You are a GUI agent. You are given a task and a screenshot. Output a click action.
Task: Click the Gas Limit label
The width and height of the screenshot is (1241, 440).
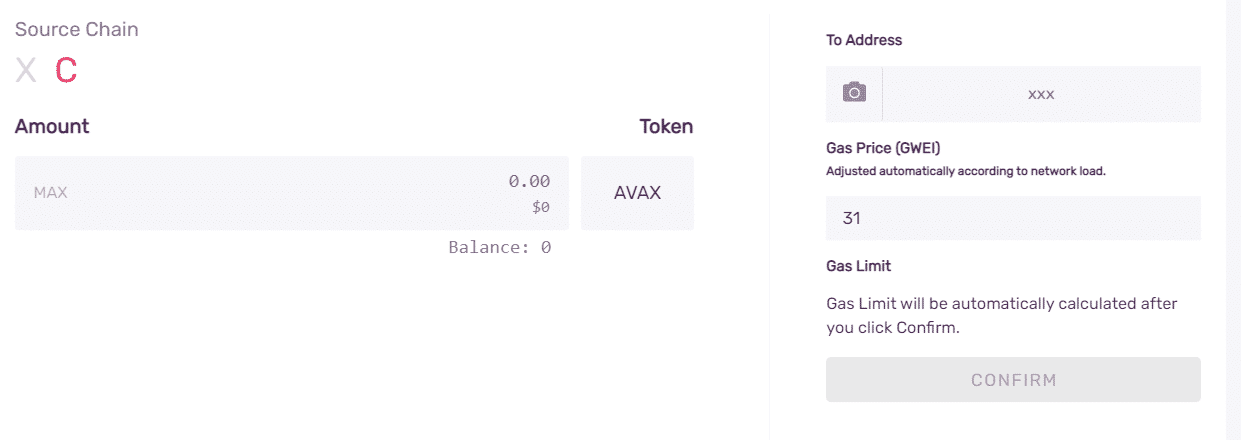pyautogui.click(x=858, y=266)
